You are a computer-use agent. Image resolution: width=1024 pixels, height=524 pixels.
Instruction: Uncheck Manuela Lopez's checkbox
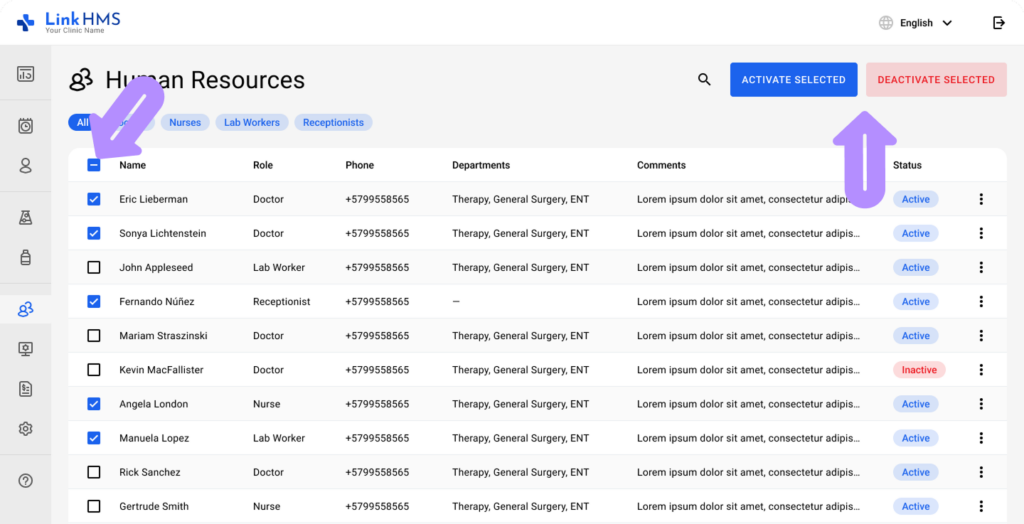[x=94, y=438]
